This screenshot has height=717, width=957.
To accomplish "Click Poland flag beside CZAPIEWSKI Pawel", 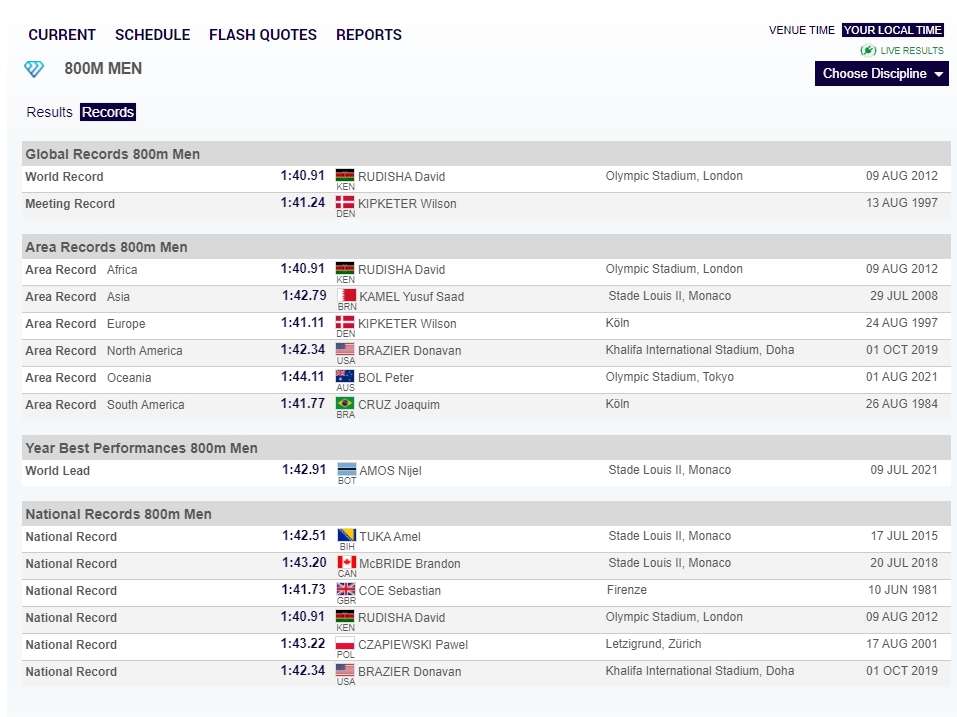I will [x=346, y=644].
